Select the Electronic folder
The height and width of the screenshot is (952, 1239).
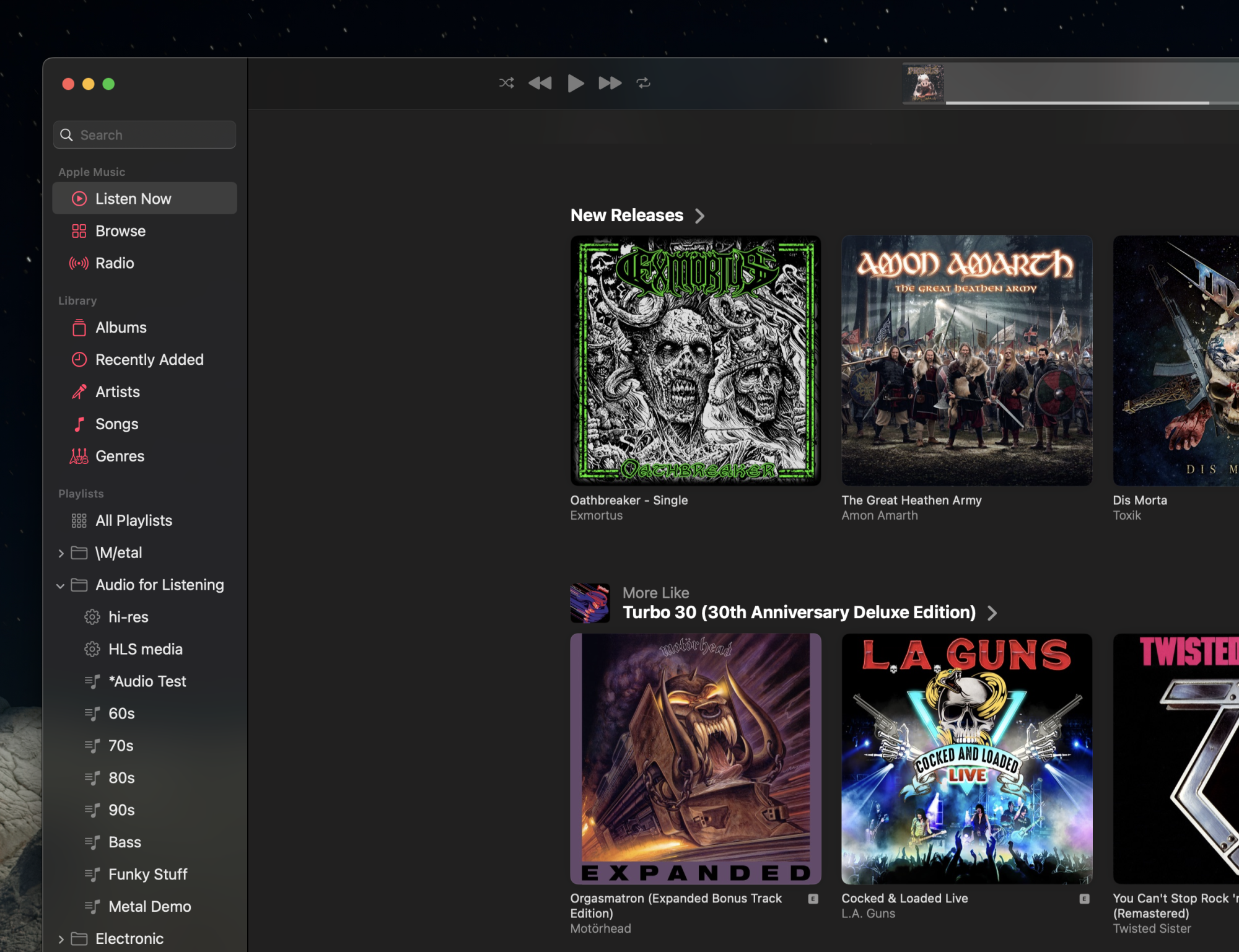click(x=145, y=938)
